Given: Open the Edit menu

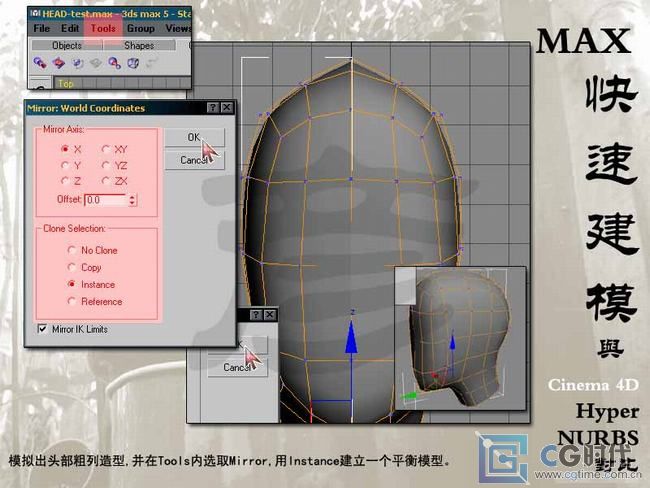Looking at the screenshot, I should coord(70,28).
